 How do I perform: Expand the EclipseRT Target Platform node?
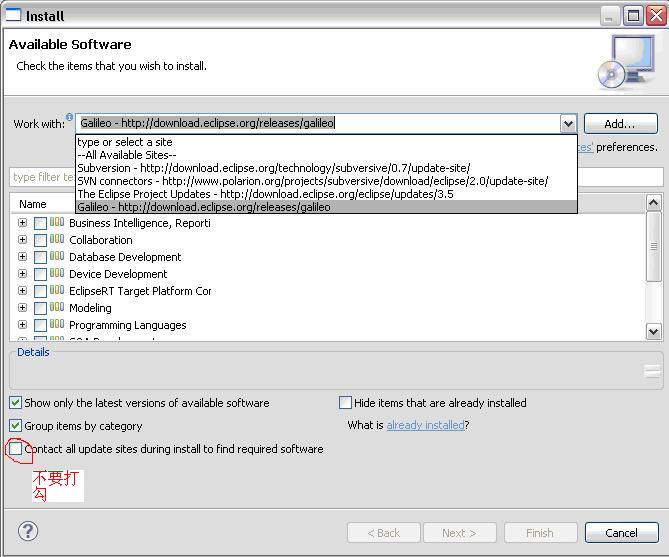[23, 291]
